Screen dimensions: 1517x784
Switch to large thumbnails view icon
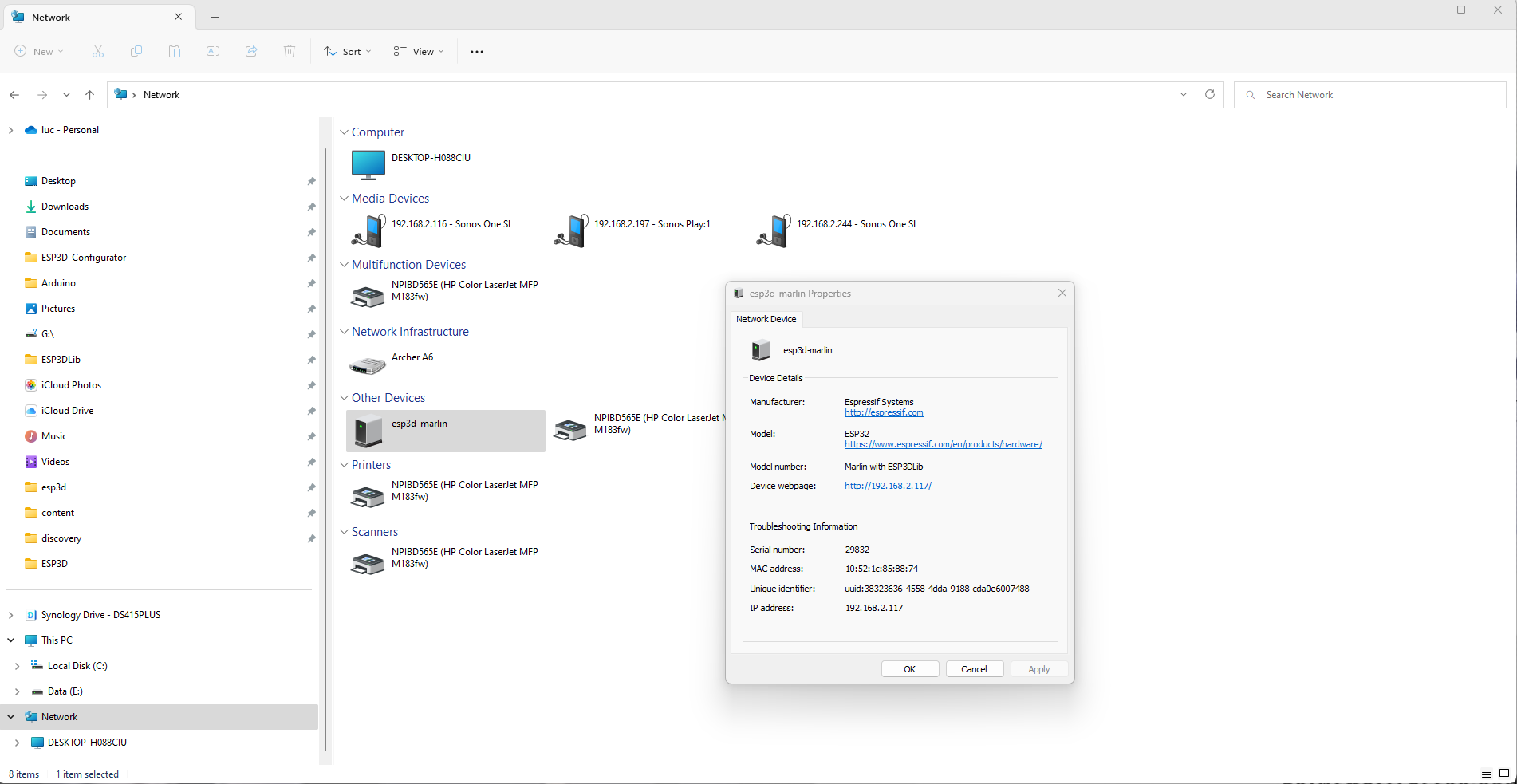[x=1503, y=774]
